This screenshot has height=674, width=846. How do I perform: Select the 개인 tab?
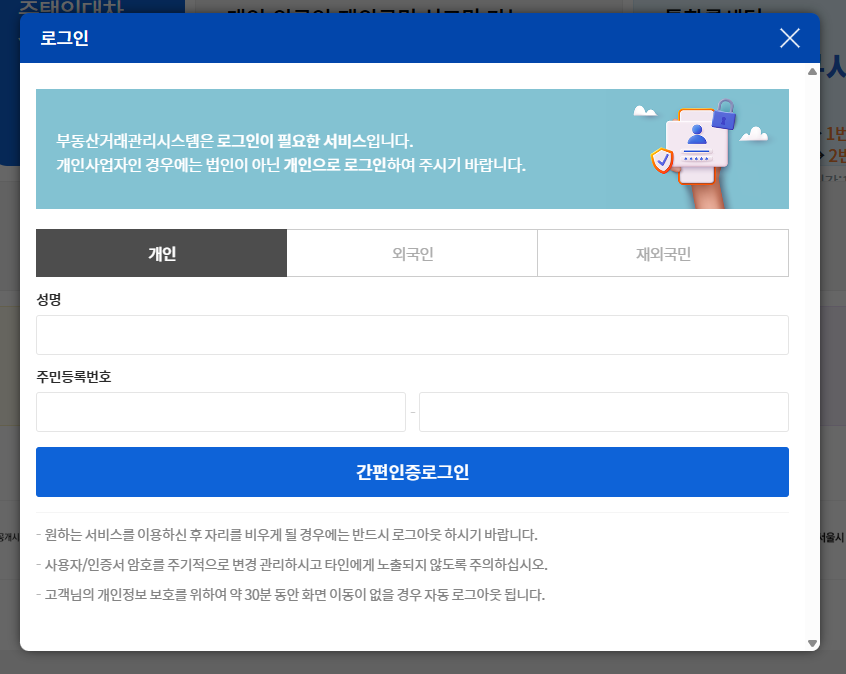161,253
